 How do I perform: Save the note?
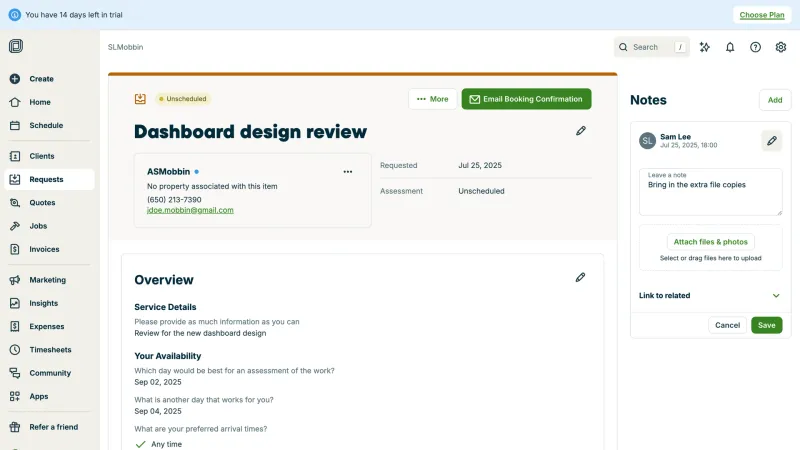[766, 325]
